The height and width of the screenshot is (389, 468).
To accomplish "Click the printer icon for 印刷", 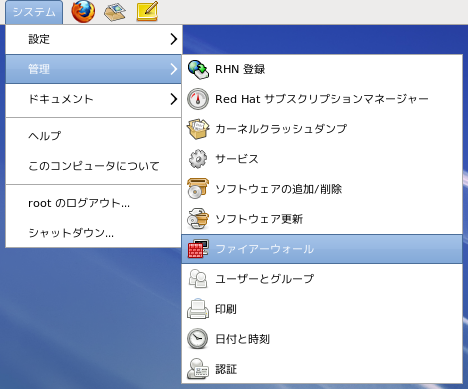I will (198, 309).
